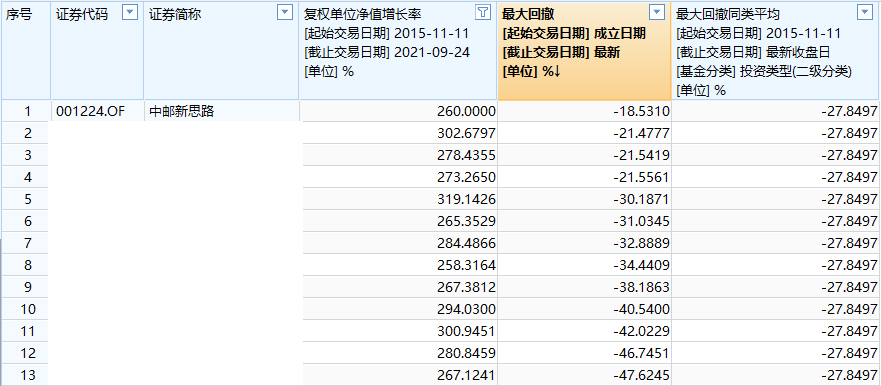Select the drawdown value -18.5310
881x386 pixels.
[642, 112]
